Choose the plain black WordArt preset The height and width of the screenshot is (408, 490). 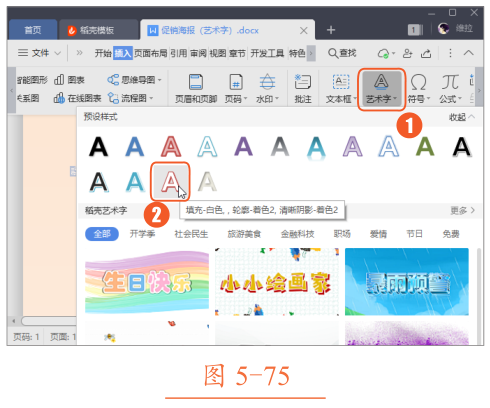(98, 147)
